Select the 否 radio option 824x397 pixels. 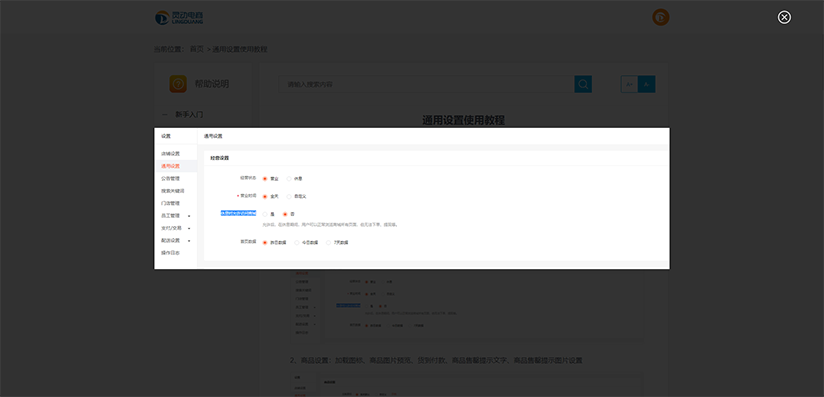pyautogui.click(x=285, y=214)
